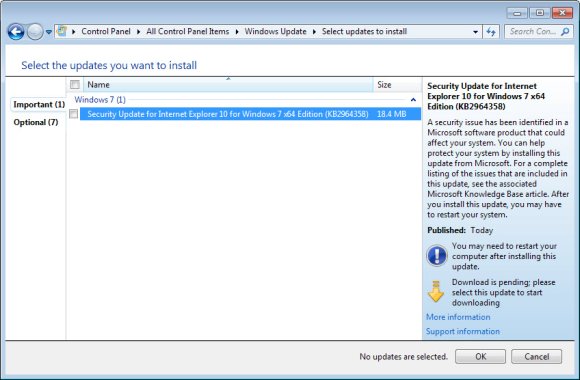Sort updates by the Name column
Image resolution: width=580 pixels, height=380 pixels.
click(228, 85)
